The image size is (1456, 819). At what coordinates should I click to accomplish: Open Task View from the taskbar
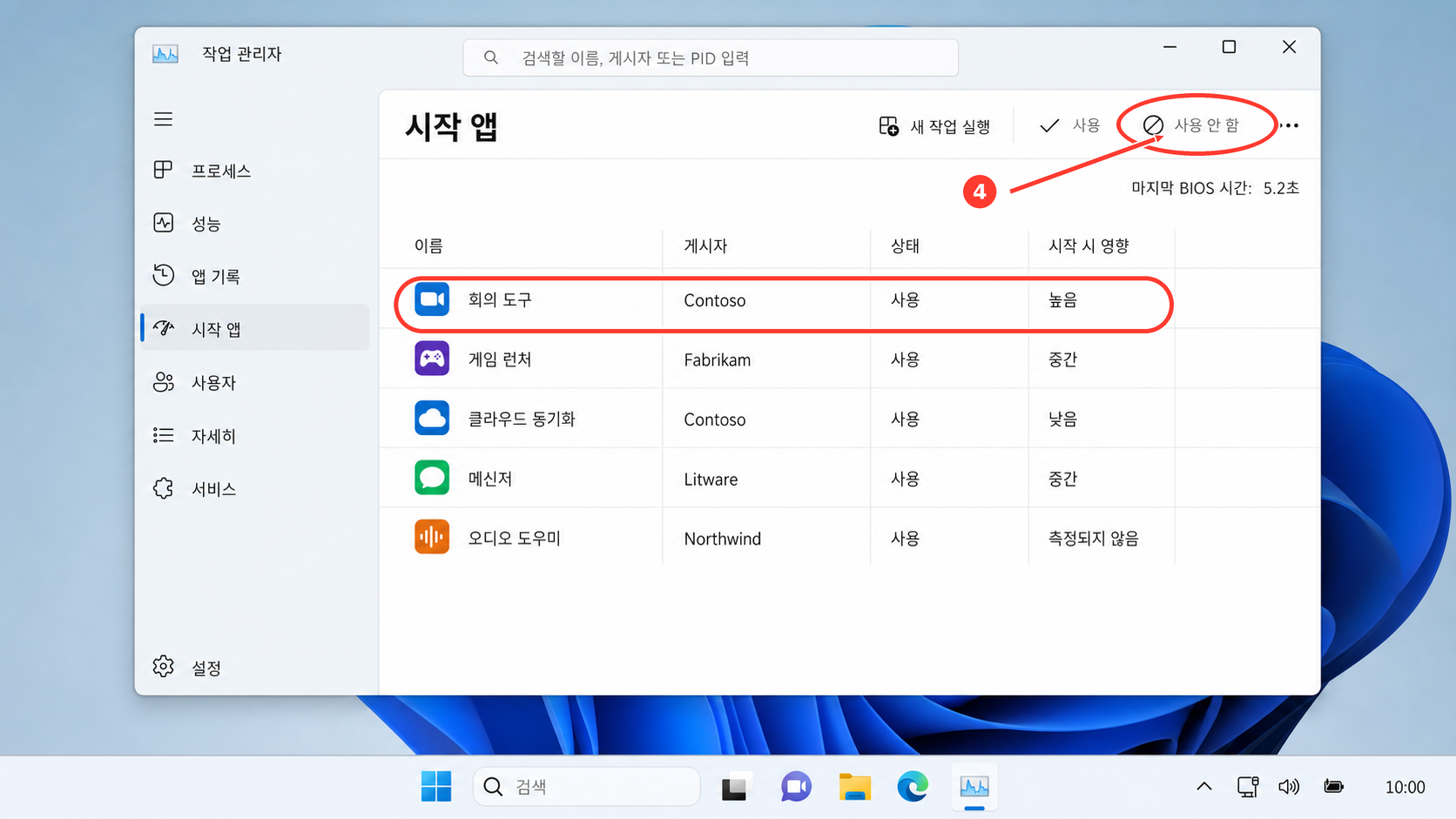[734, 788]
